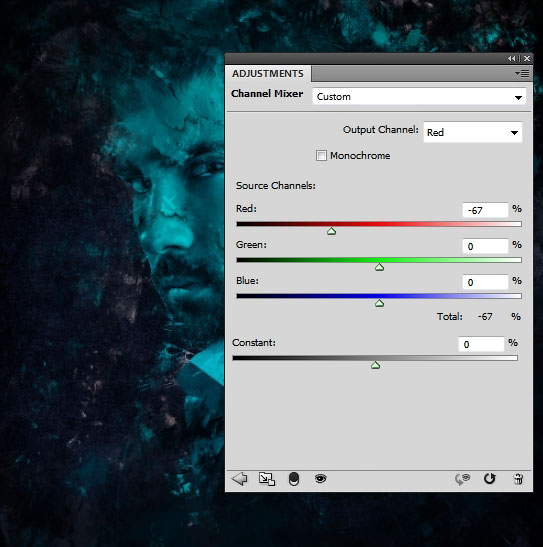This screenshot has height=547, width=543.
Task: Click the Constant value field
Action: coord(481,344)
